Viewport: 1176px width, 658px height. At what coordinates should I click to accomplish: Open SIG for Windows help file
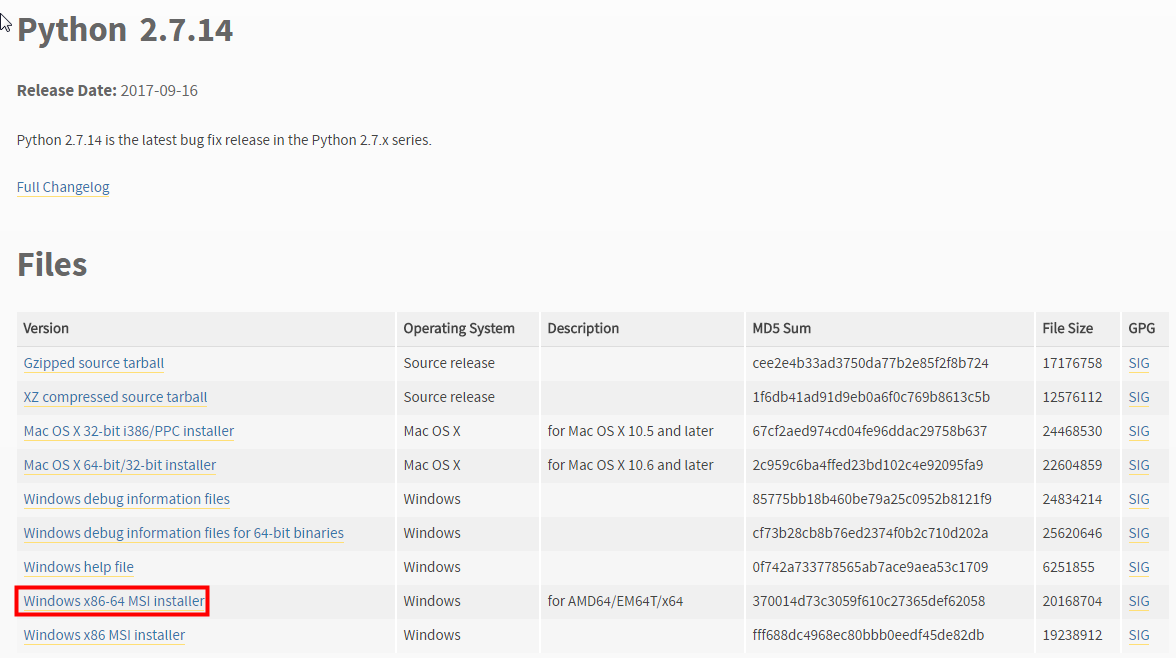1139,567
